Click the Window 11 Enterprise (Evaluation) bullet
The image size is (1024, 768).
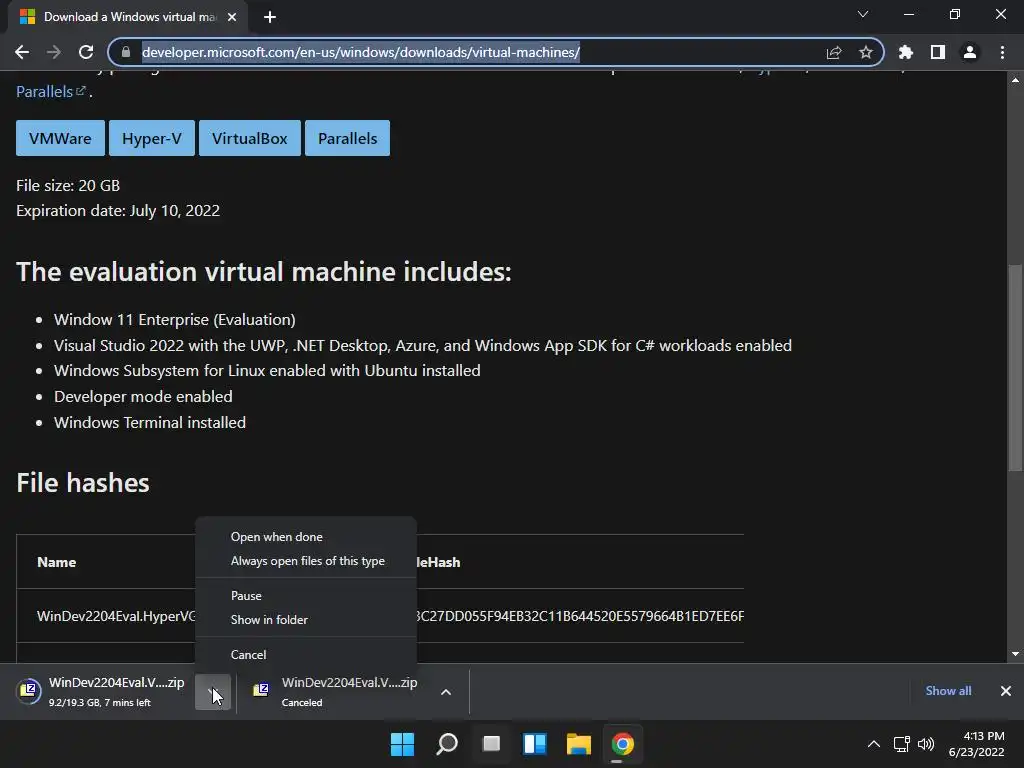174,319
